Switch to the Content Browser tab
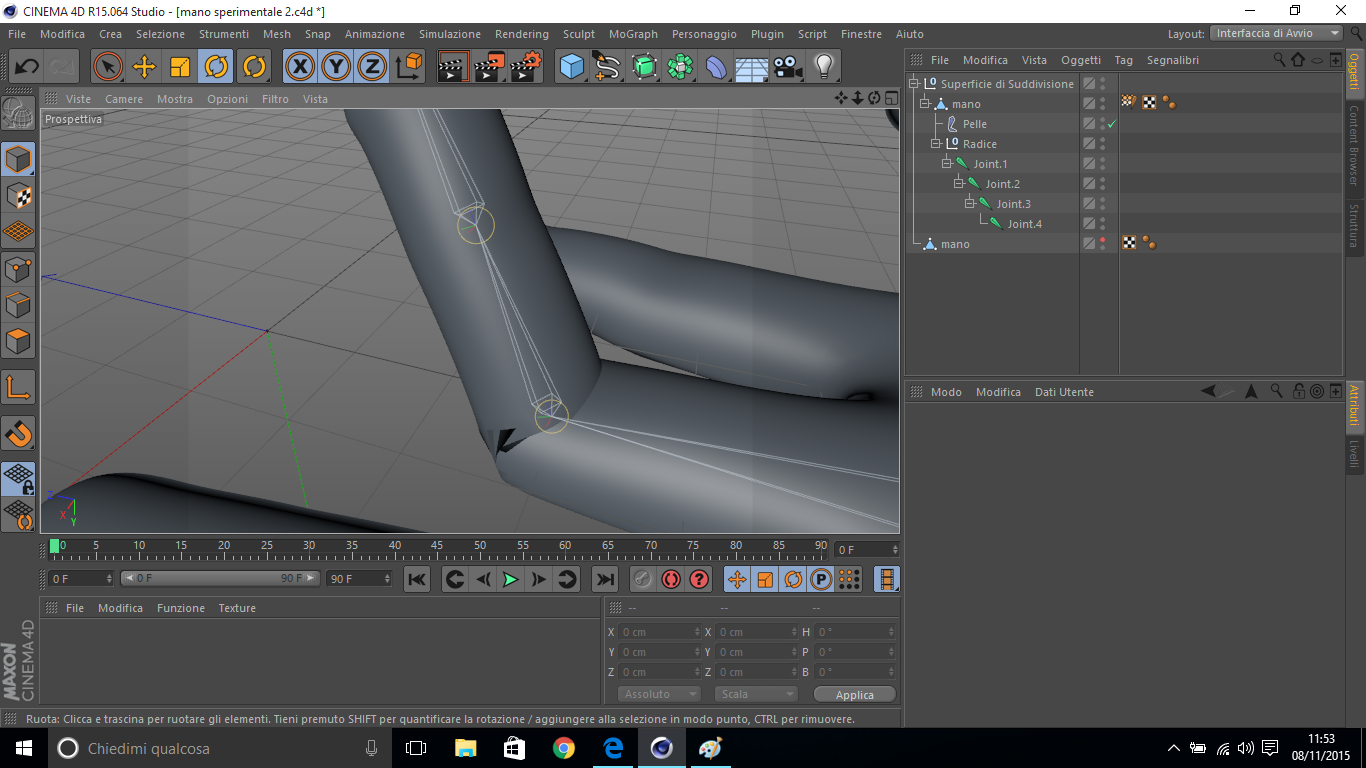Viewport: 1366px width, 768px height. (1354, 145)
